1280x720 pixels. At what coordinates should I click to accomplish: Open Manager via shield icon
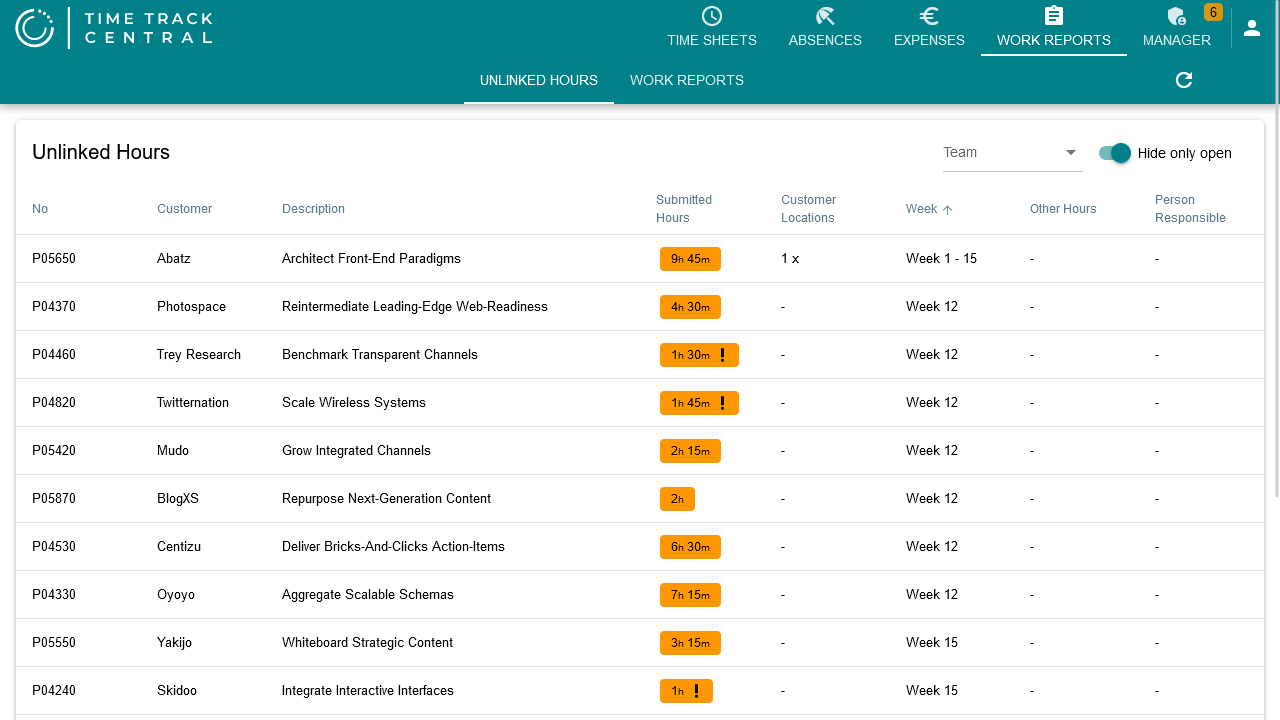1176,17
